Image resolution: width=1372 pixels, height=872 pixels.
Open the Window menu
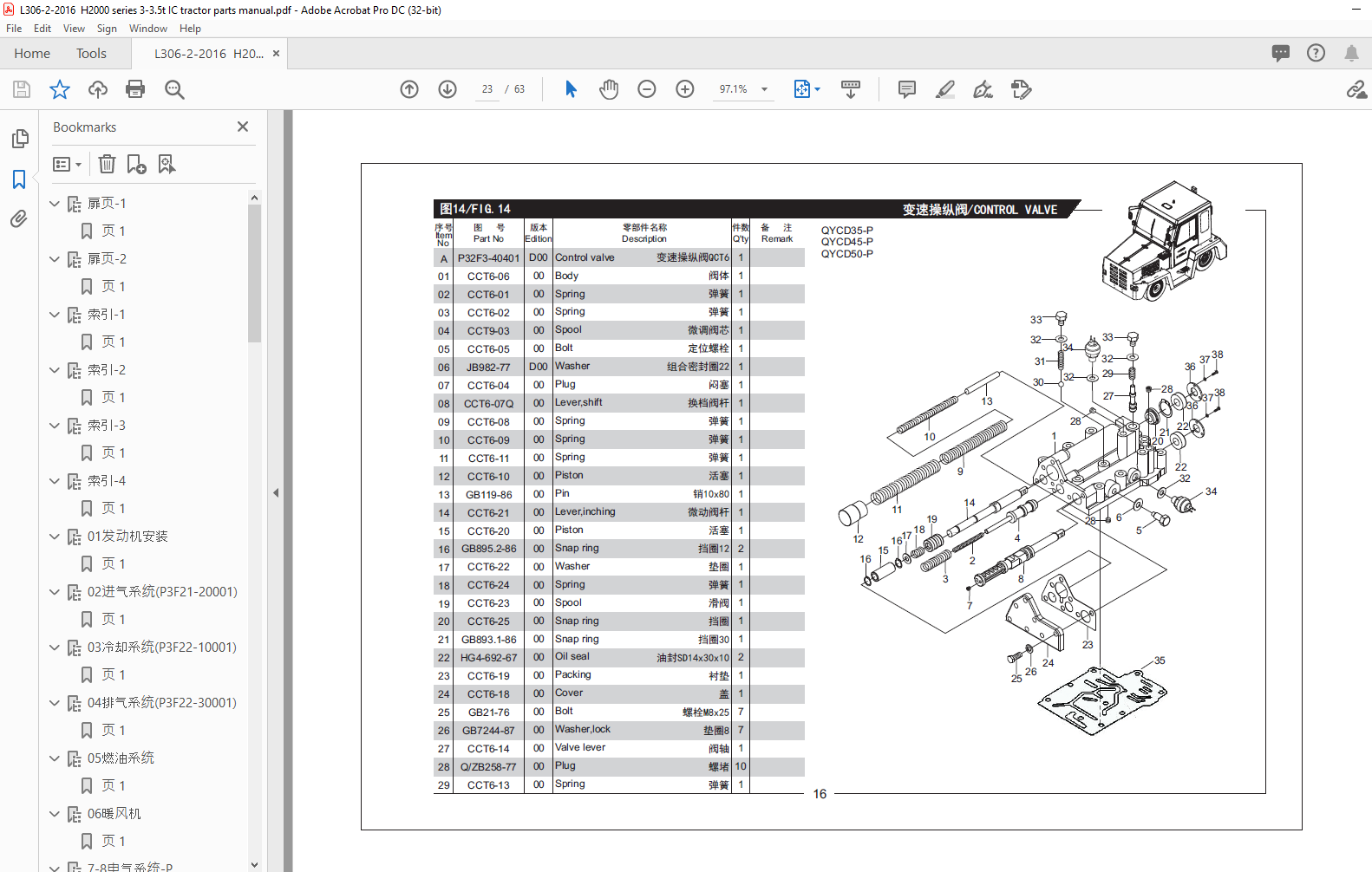pyautogui.click(x=148, y=29)
